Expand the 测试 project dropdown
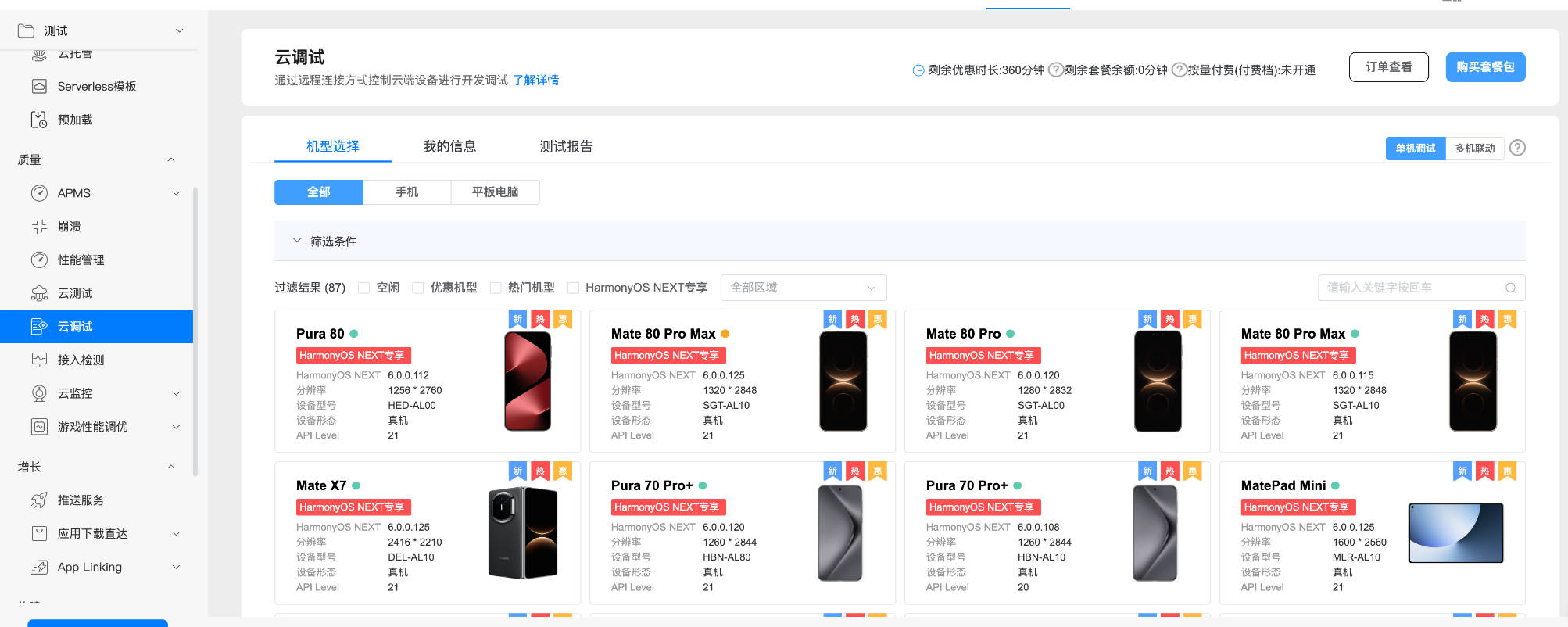The height and width of the screenshot is (627, 1568). (x=179, y=31)
